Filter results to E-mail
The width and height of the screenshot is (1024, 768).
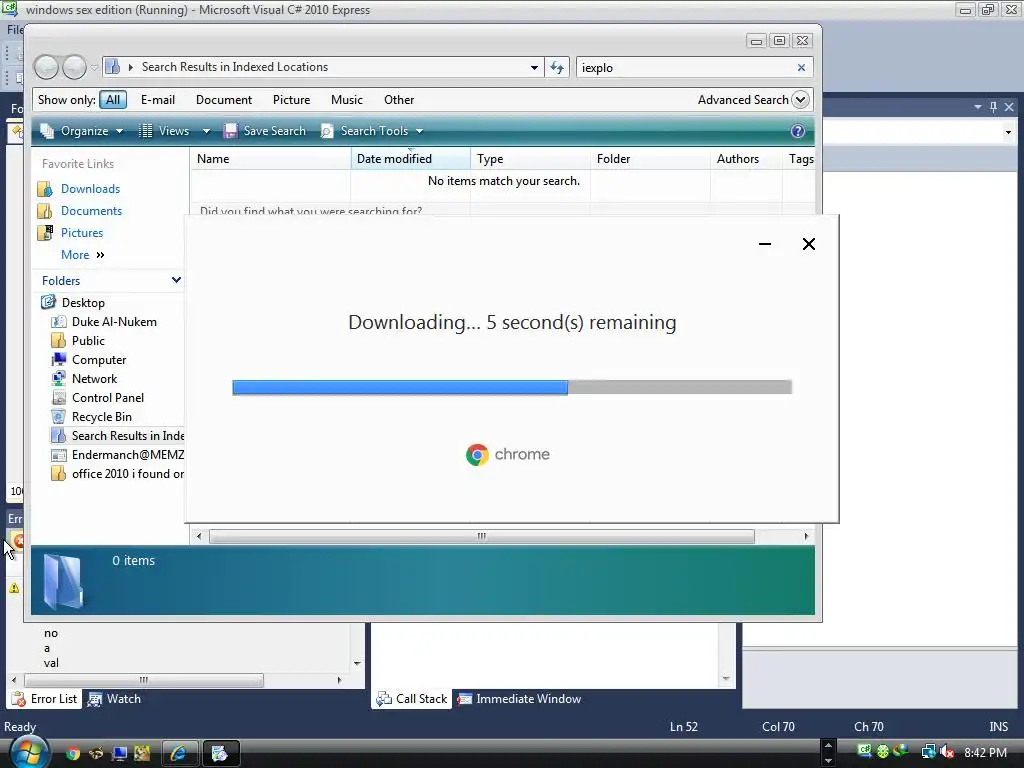pos(158,100)
